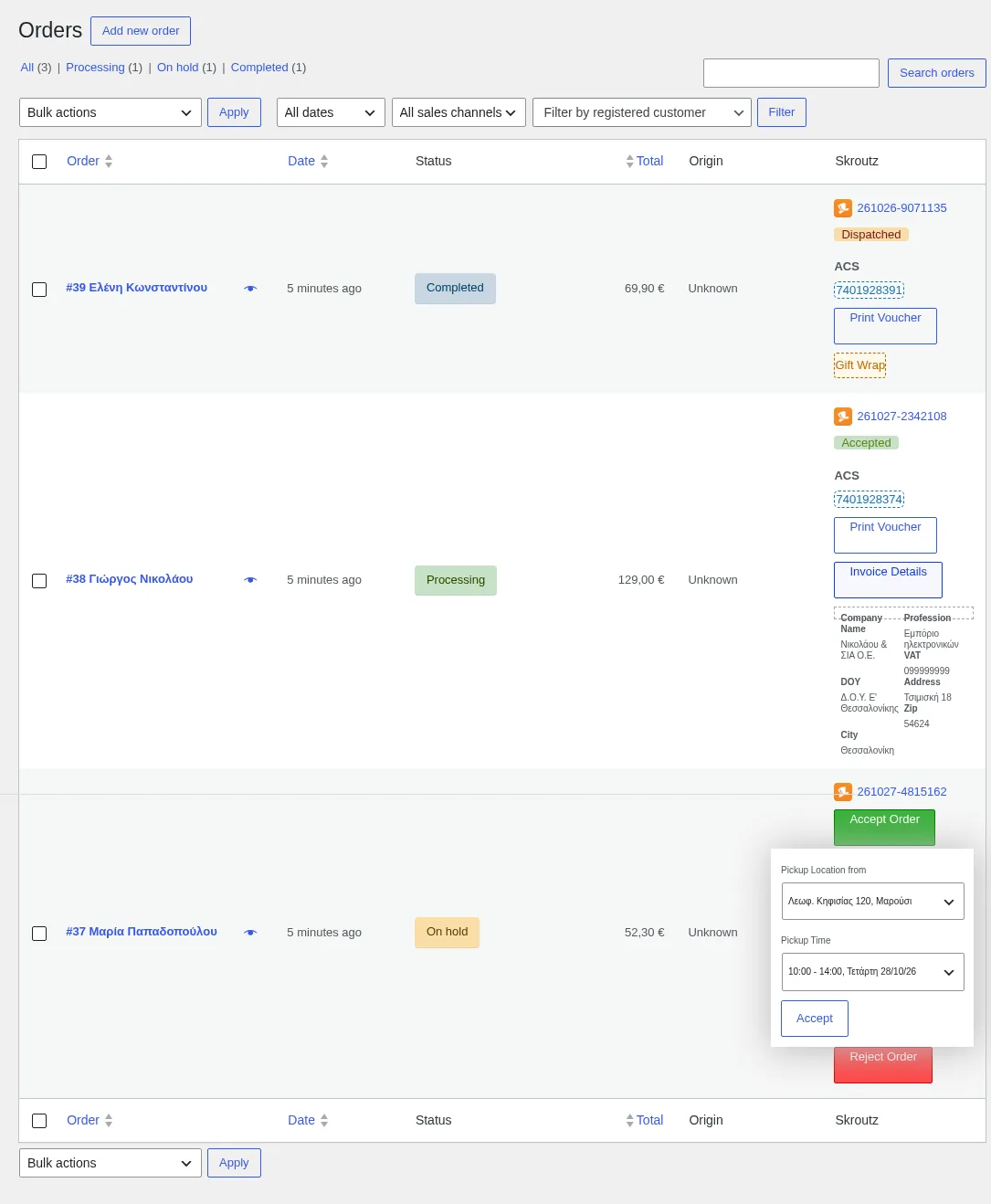
Task: Focus the search orders input field
Action: (791, 73)
